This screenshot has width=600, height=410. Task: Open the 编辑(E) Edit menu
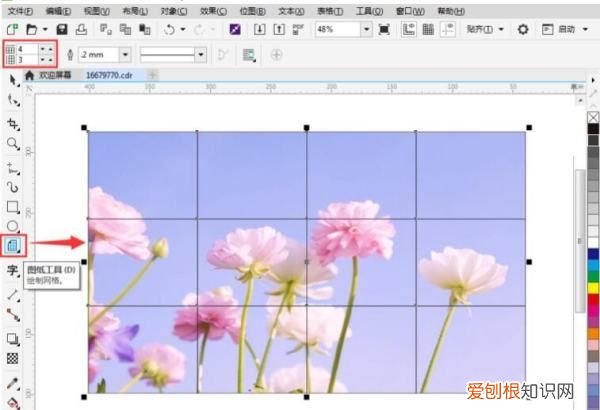coord(59,11)
